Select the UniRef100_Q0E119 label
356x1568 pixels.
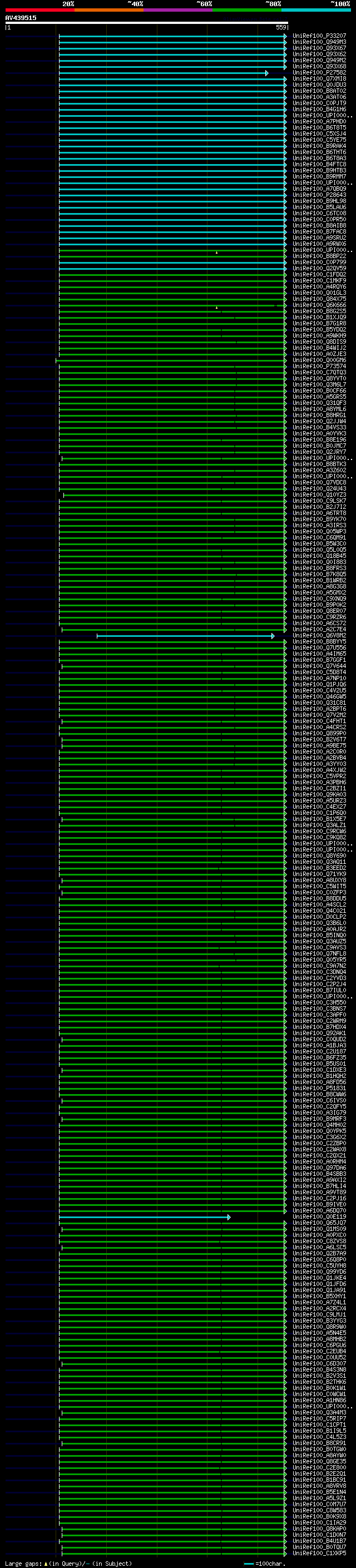coord(319,1217)
